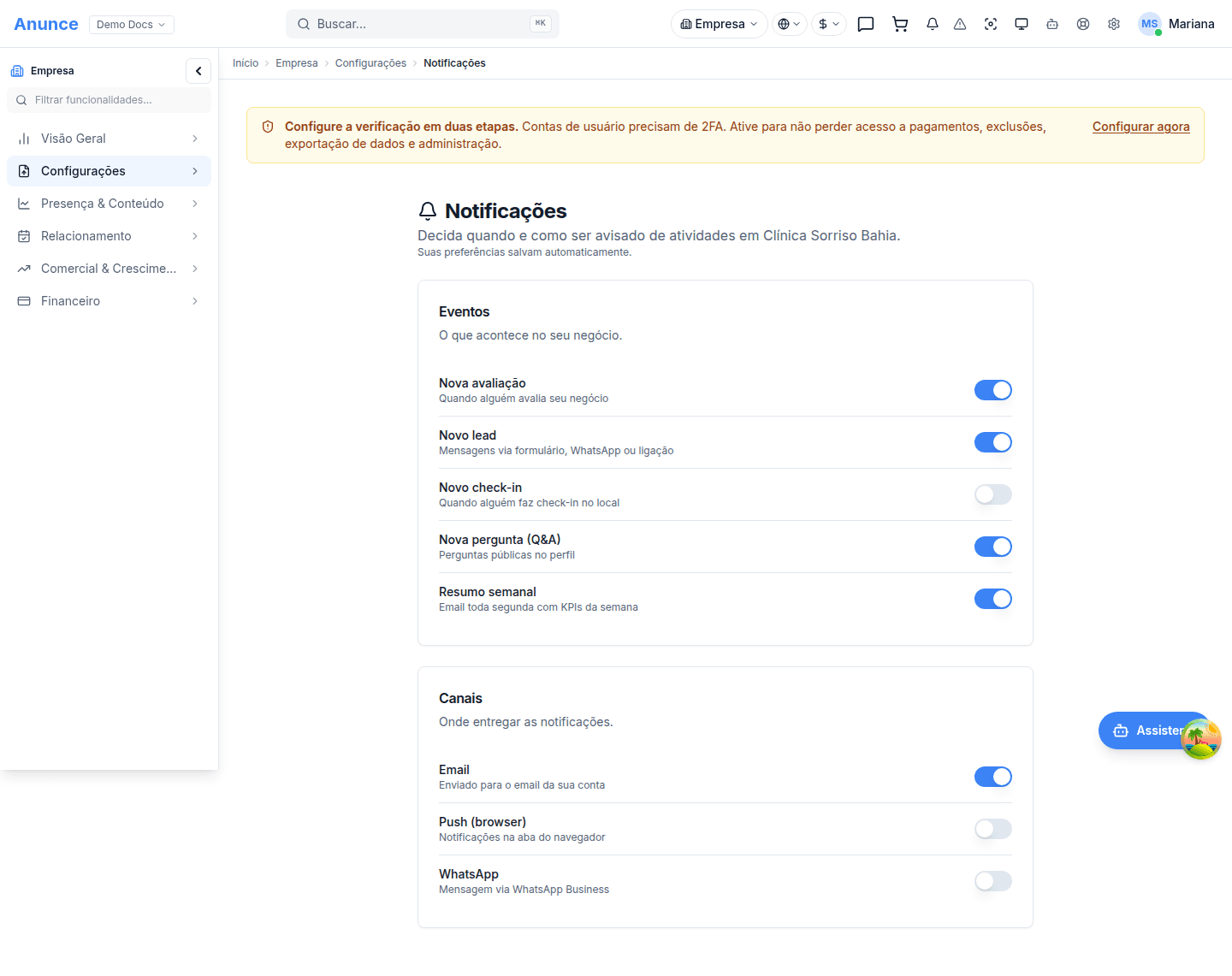Open the currency dollar dropdown
This screenshot has width=1232, height=976.
pos(829,24)
